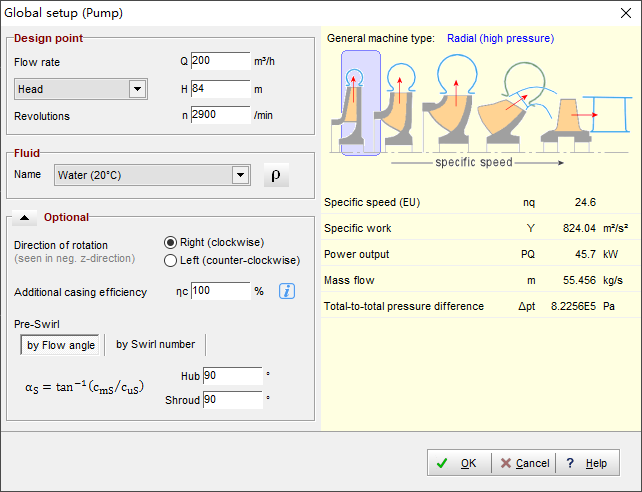Click the Cancel button
The width and height of the screenshot is (642, 492).
point(524,463)
